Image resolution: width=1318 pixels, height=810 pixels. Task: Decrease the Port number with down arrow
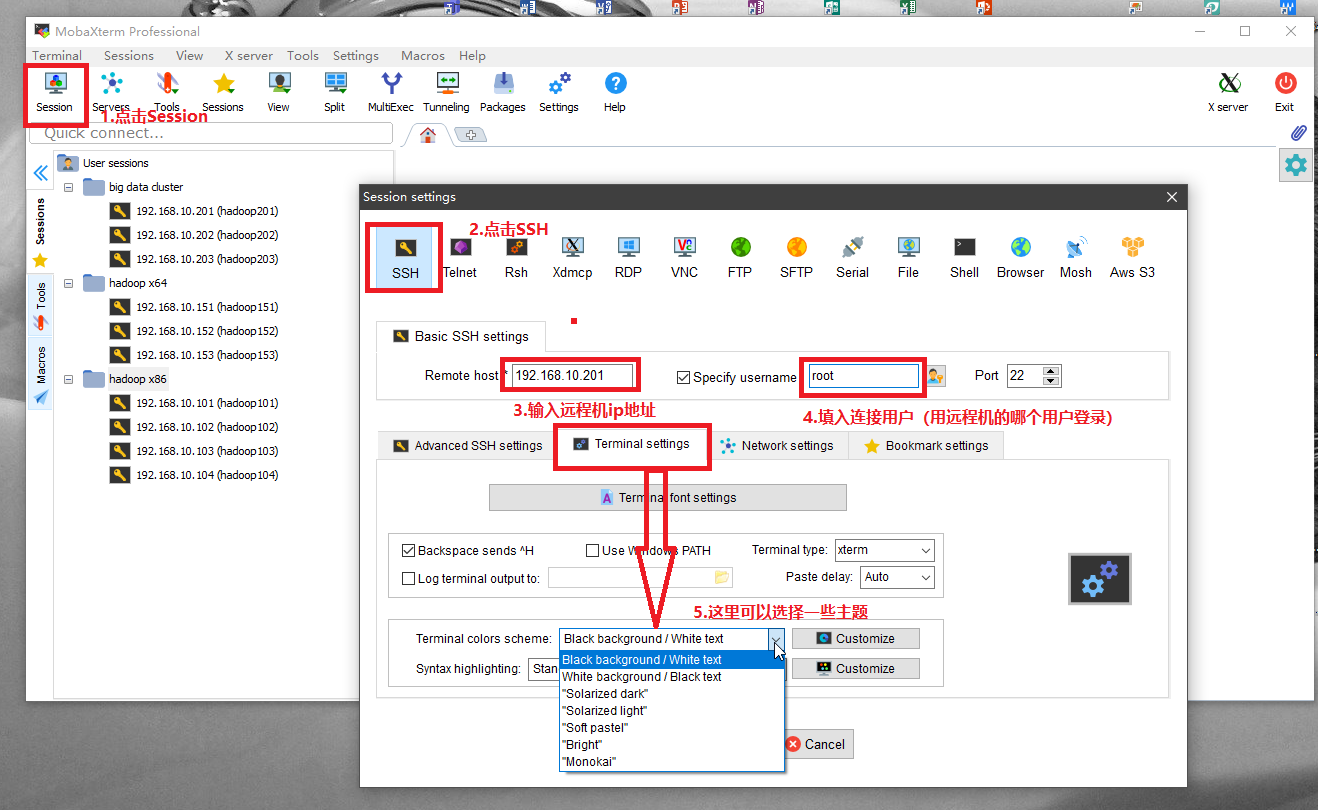click(x=1051, y=381)
